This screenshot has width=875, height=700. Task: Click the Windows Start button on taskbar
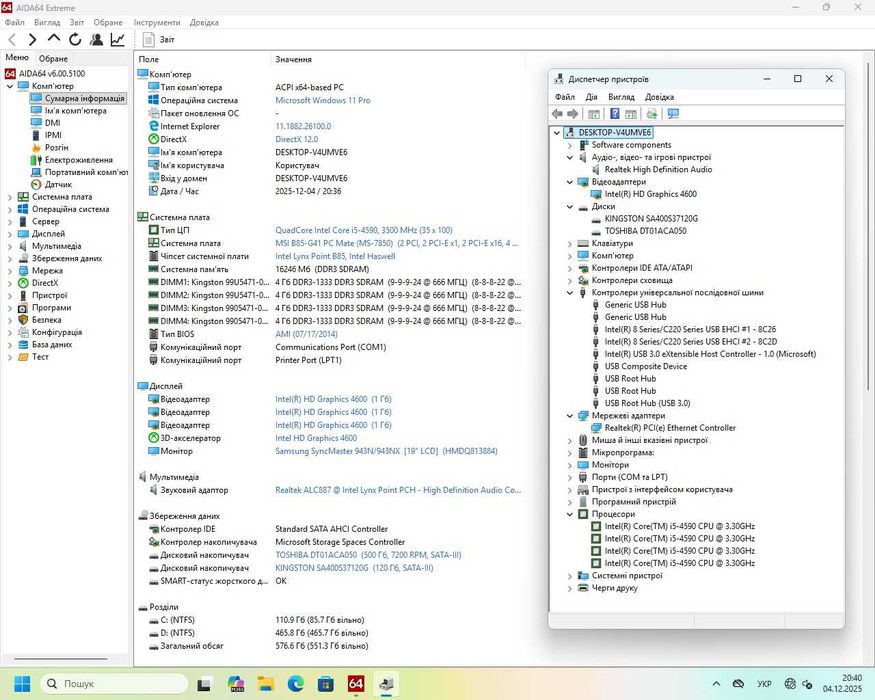(x=22, y=684)
